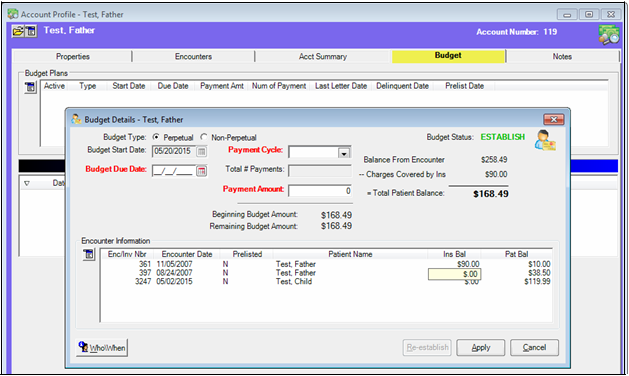Click the $168.49 Total Patient Balance value
Screen dimensions: 629x376
tap(491, 194)
